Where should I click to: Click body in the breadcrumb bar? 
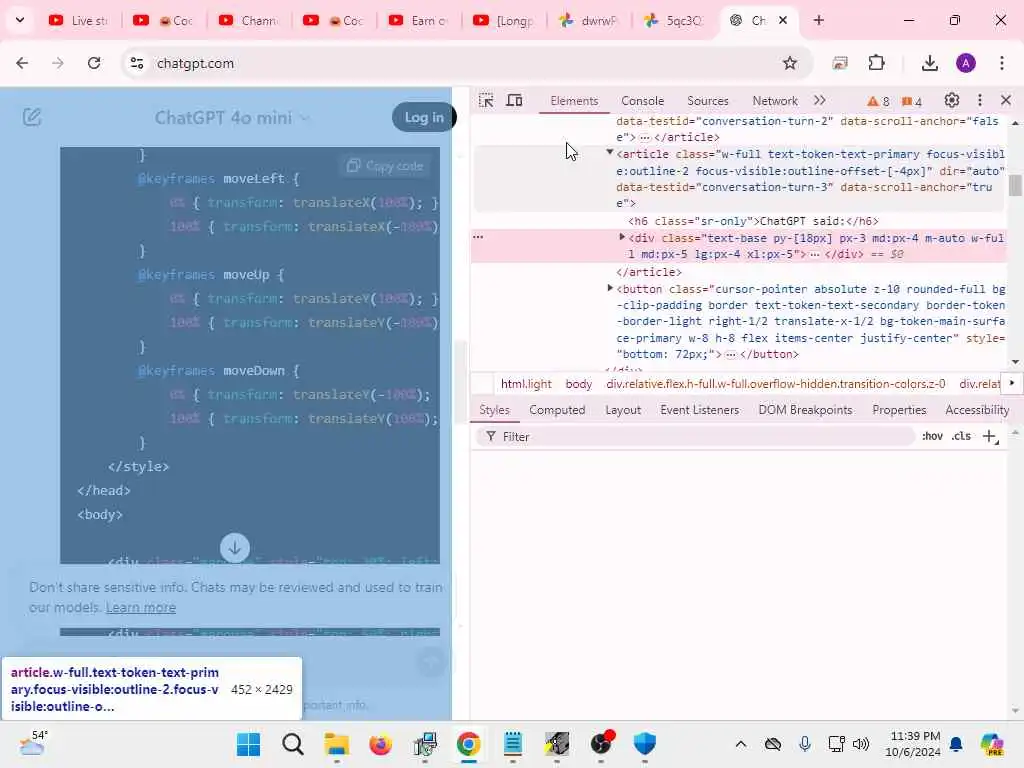pos(579,384)
